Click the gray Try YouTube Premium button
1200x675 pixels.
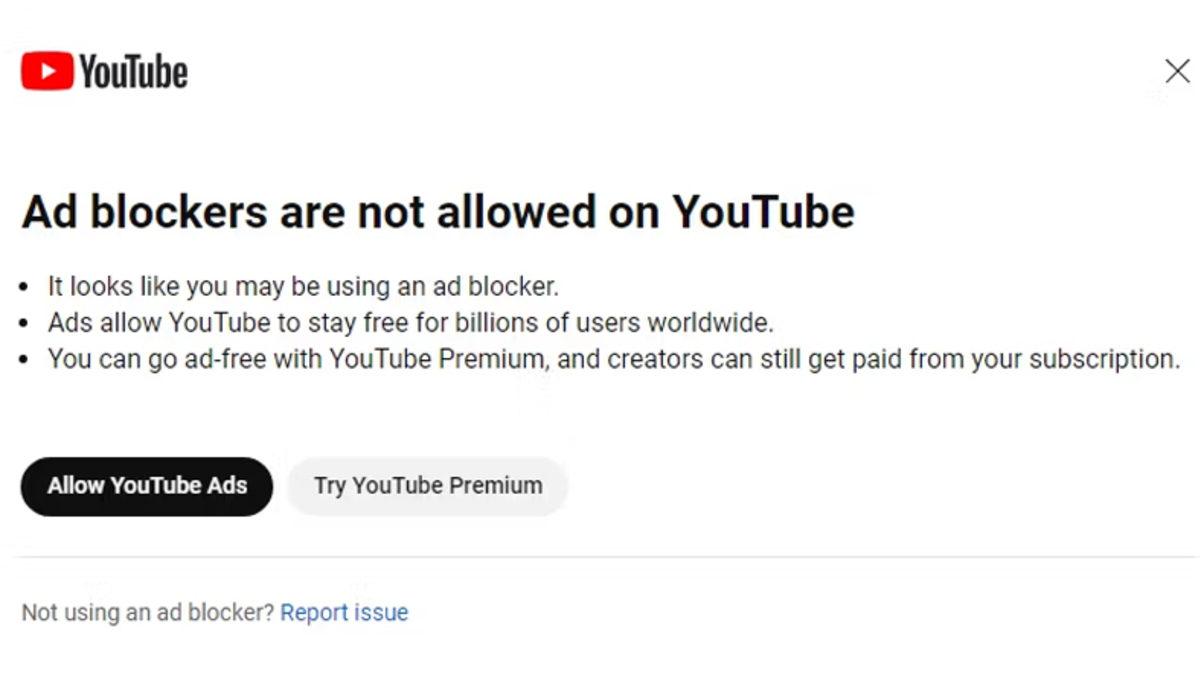pyautogui.click(x=427, y=485)
